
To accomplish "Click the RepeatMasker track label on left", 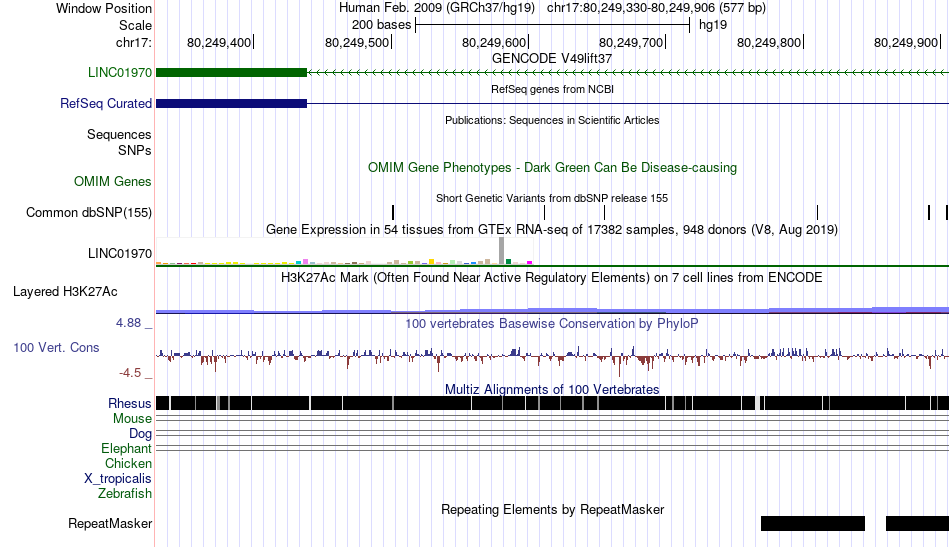I will point(110,523).
